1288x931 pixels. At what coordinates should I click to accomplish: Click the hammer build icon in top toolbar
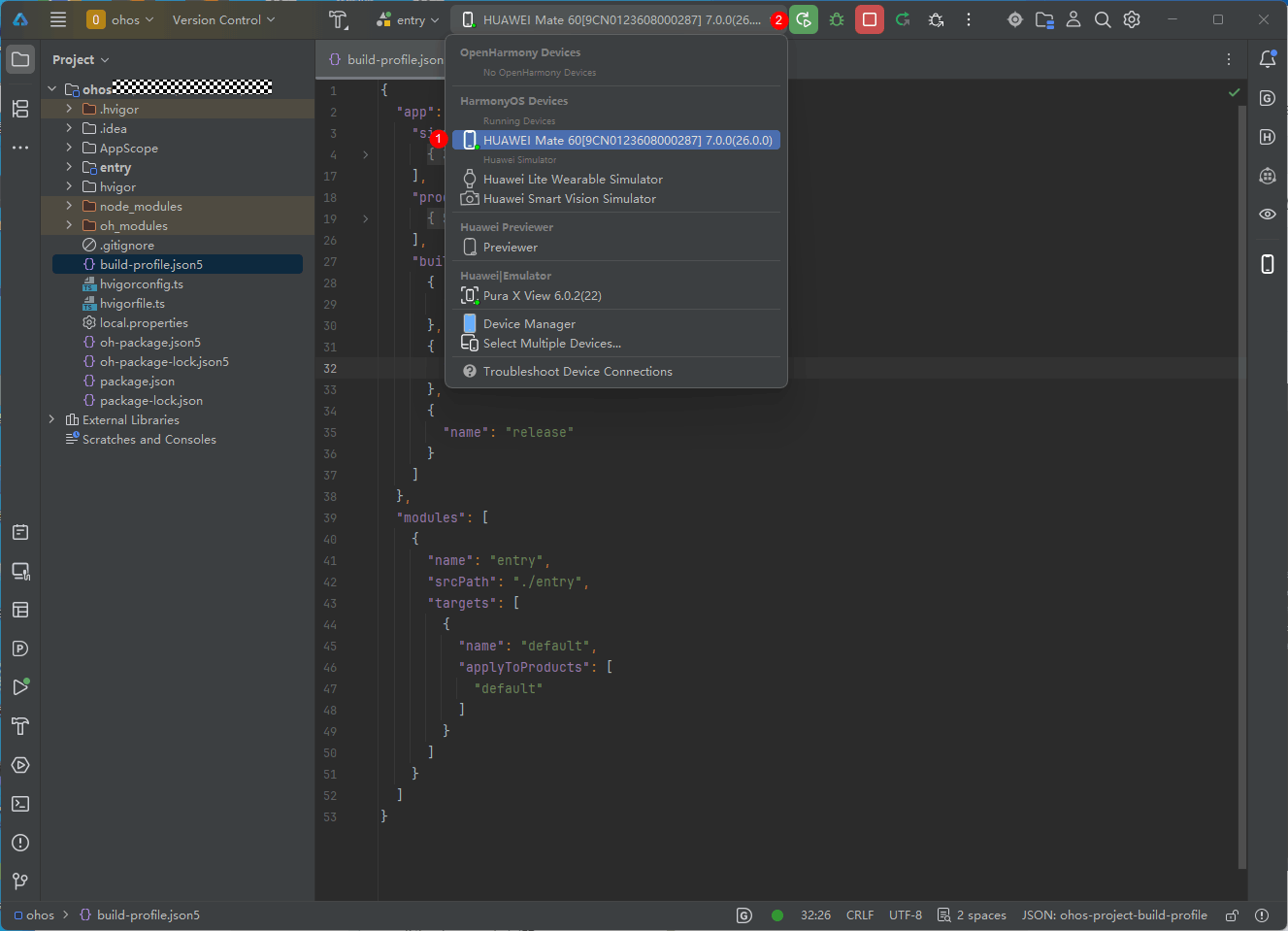[338, 19]
